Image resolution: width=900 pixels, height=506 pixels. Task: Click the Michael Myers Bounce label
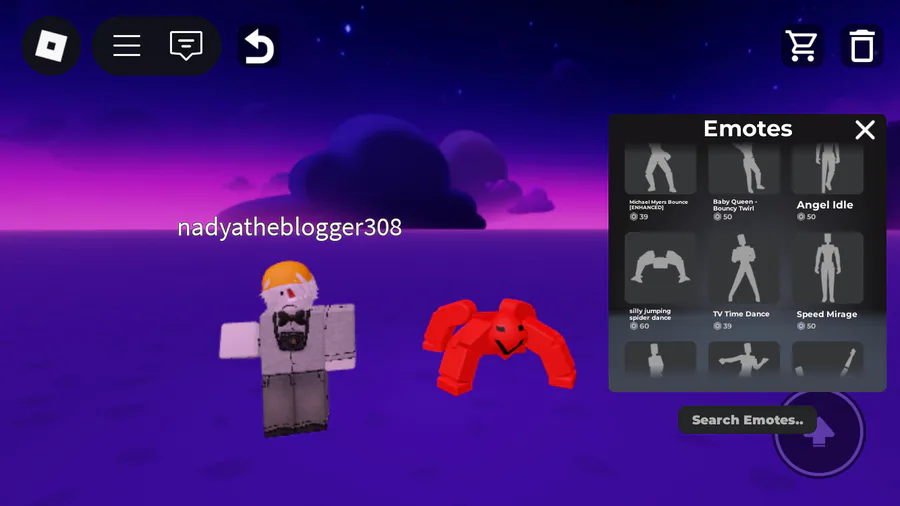[658, 204]
